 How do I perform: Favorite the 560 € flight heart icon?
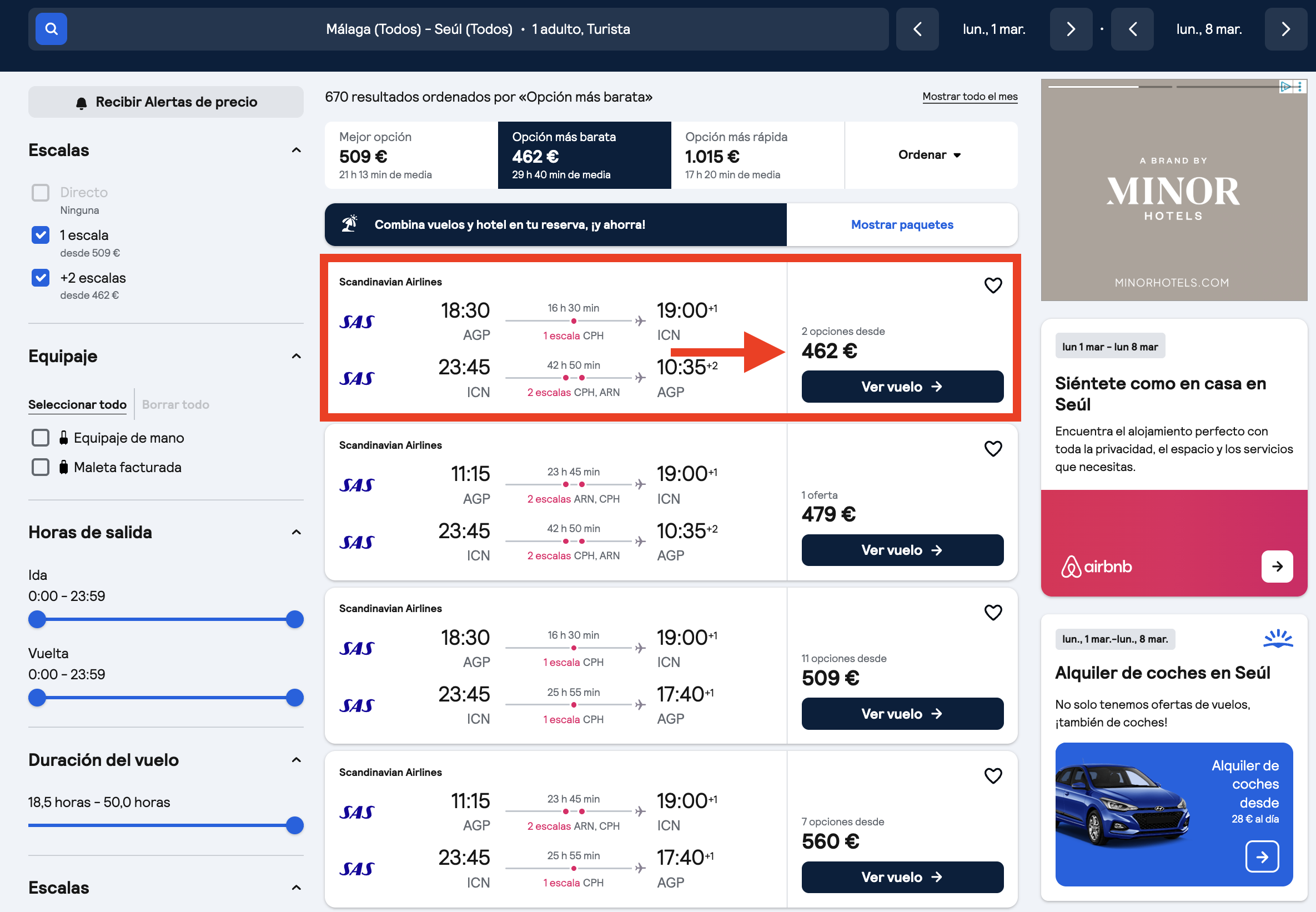pyautogui.click(x=993, y=775)
